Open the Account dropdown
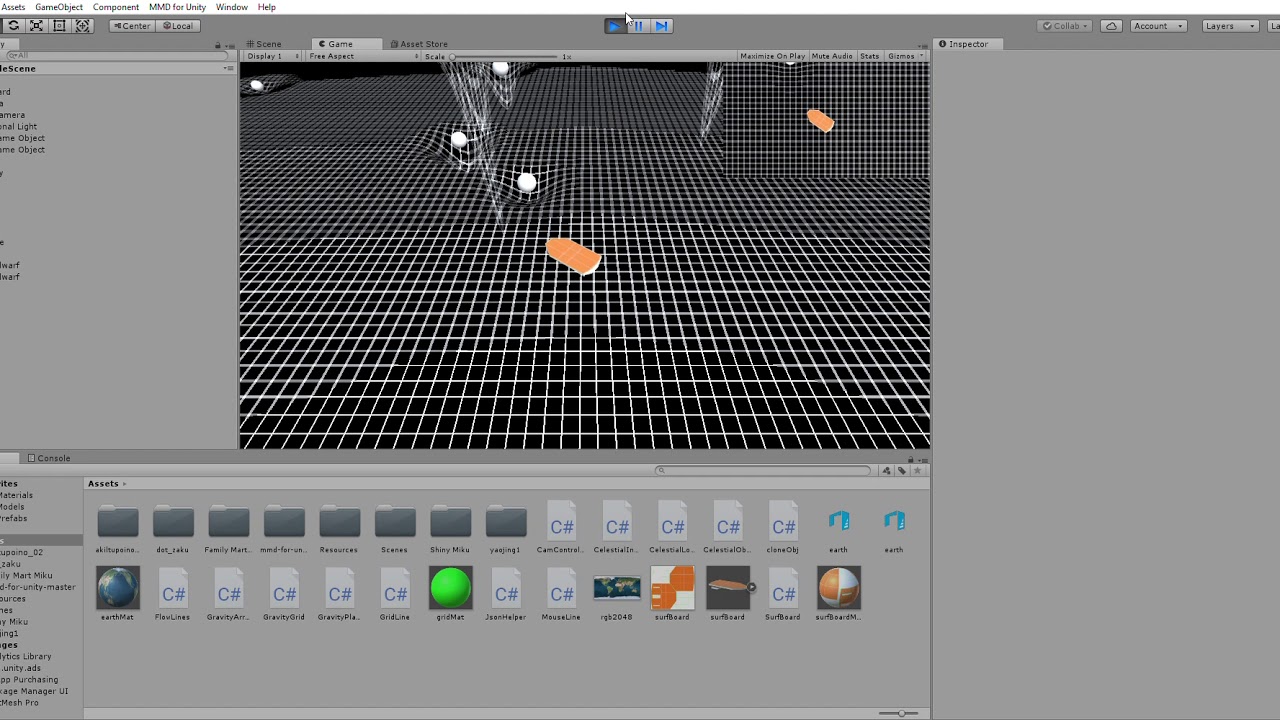The height and width of the screenshot is (720, 1280). [1158, 26]
